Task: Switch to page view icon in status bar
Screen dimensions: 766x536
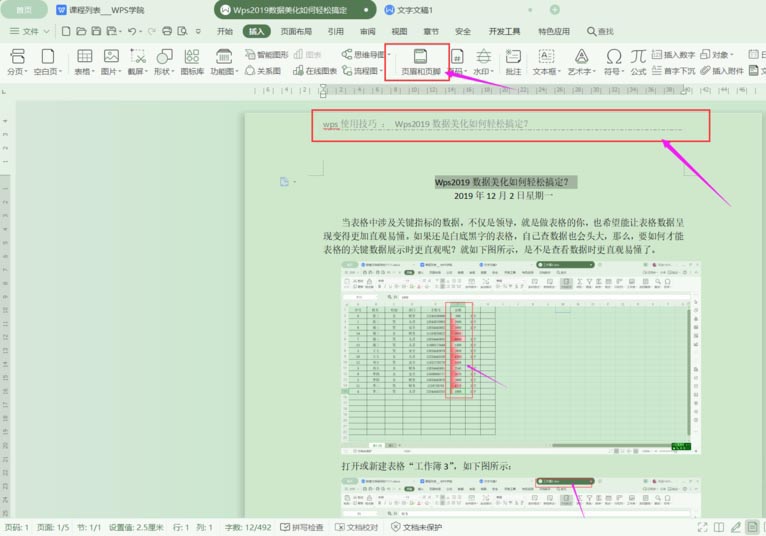Action: click(x=752, y=527)
